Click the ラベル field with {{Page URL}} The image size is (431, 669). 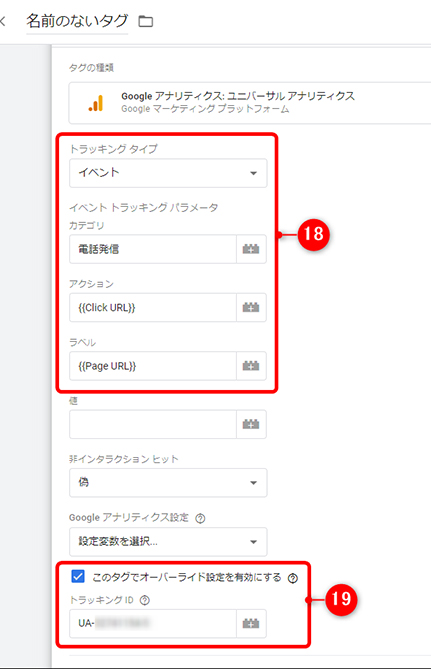pos(153,366)
